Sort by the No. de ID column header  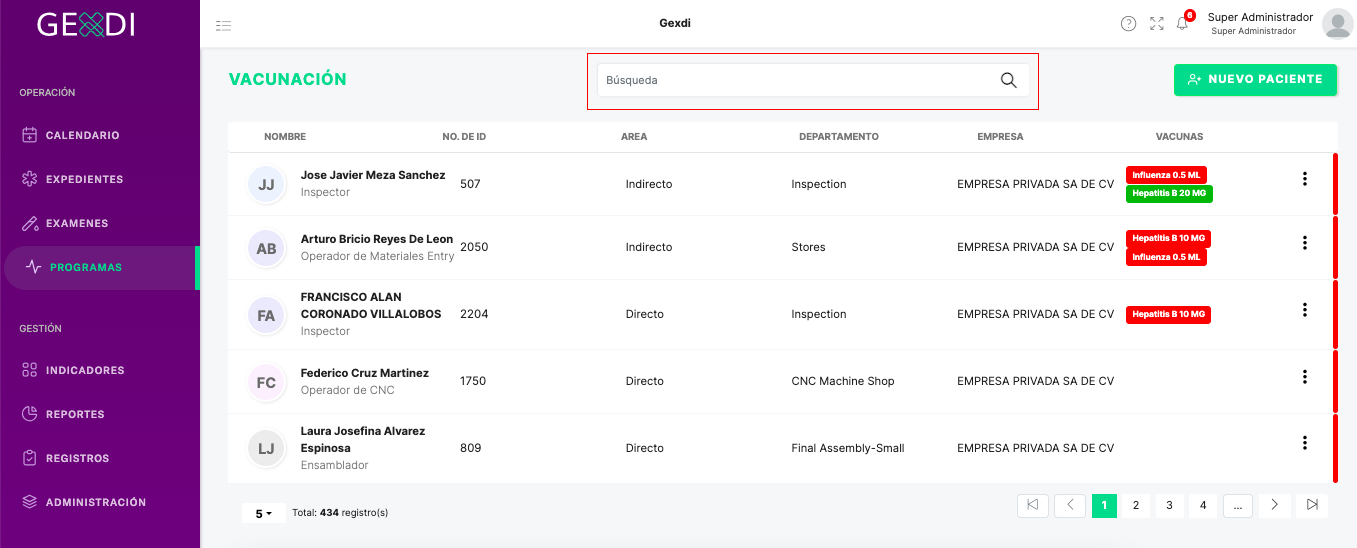pyautogui.click(x=464, y=137)
